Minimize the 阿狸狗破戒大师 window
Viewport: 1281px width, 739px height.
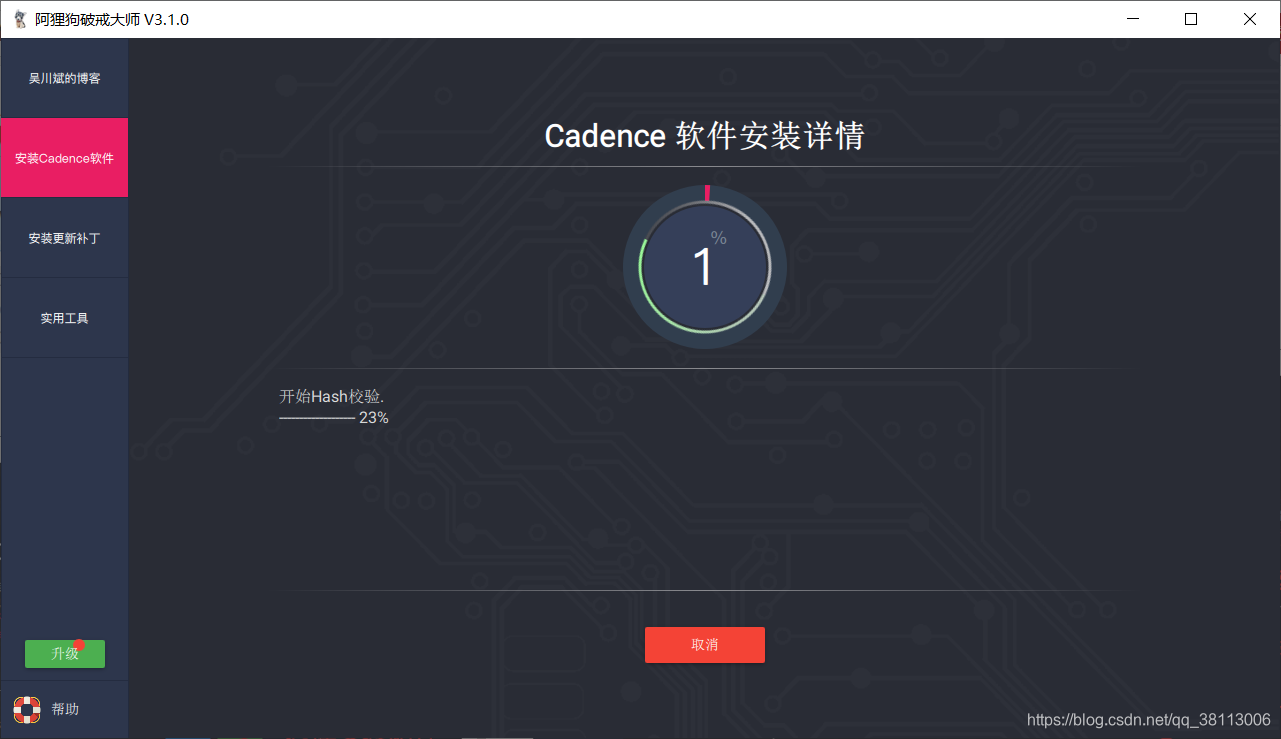(1133, 19)
